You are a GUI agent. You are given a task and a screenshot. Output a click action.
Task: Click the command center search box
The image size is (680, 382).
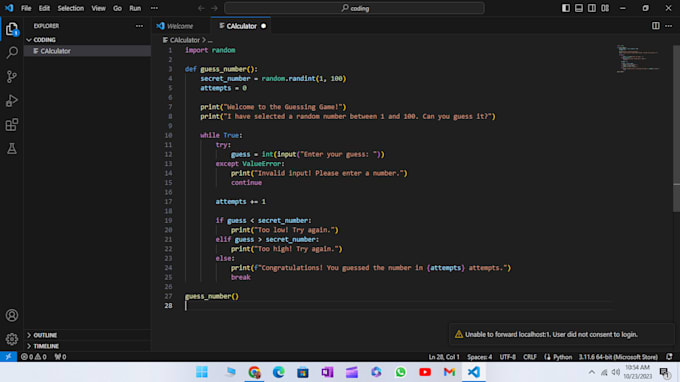coord(354,8)
